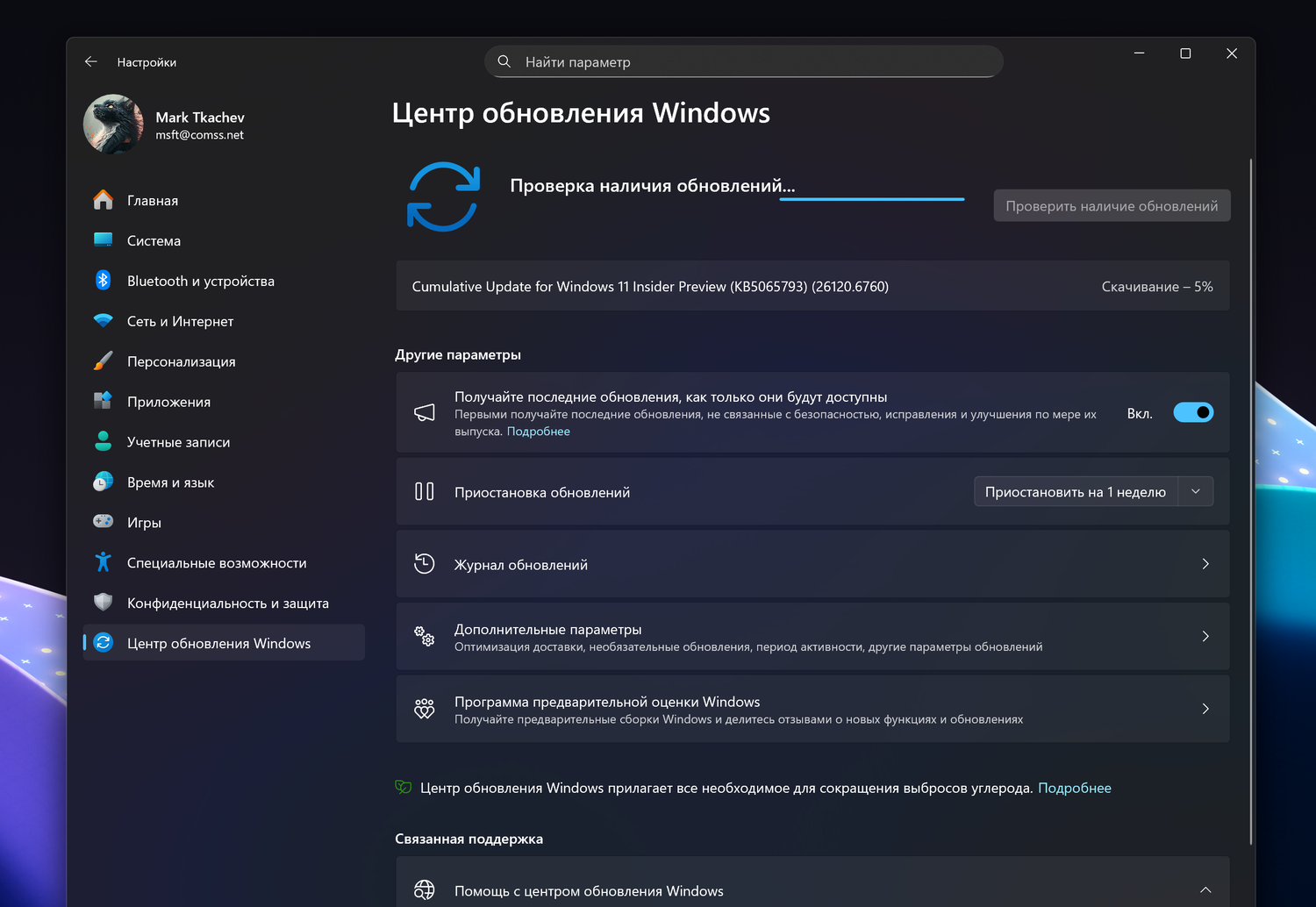Click the Personalization paintbrush icon
This screenshot has width=1316, height=907.
103,361
